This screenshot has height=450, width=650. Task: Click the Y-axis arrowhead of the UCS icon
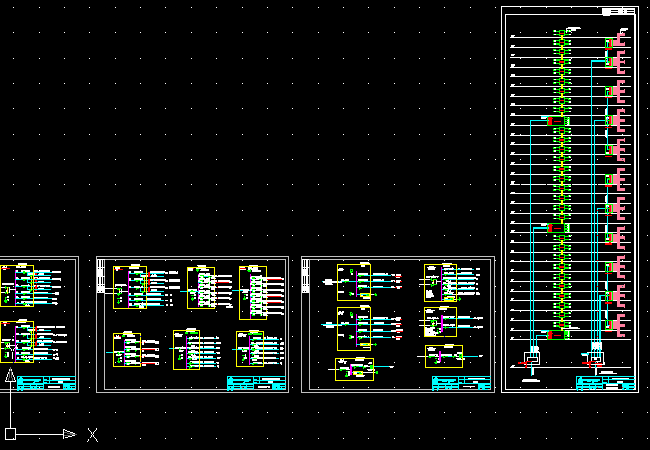[10, 376]
